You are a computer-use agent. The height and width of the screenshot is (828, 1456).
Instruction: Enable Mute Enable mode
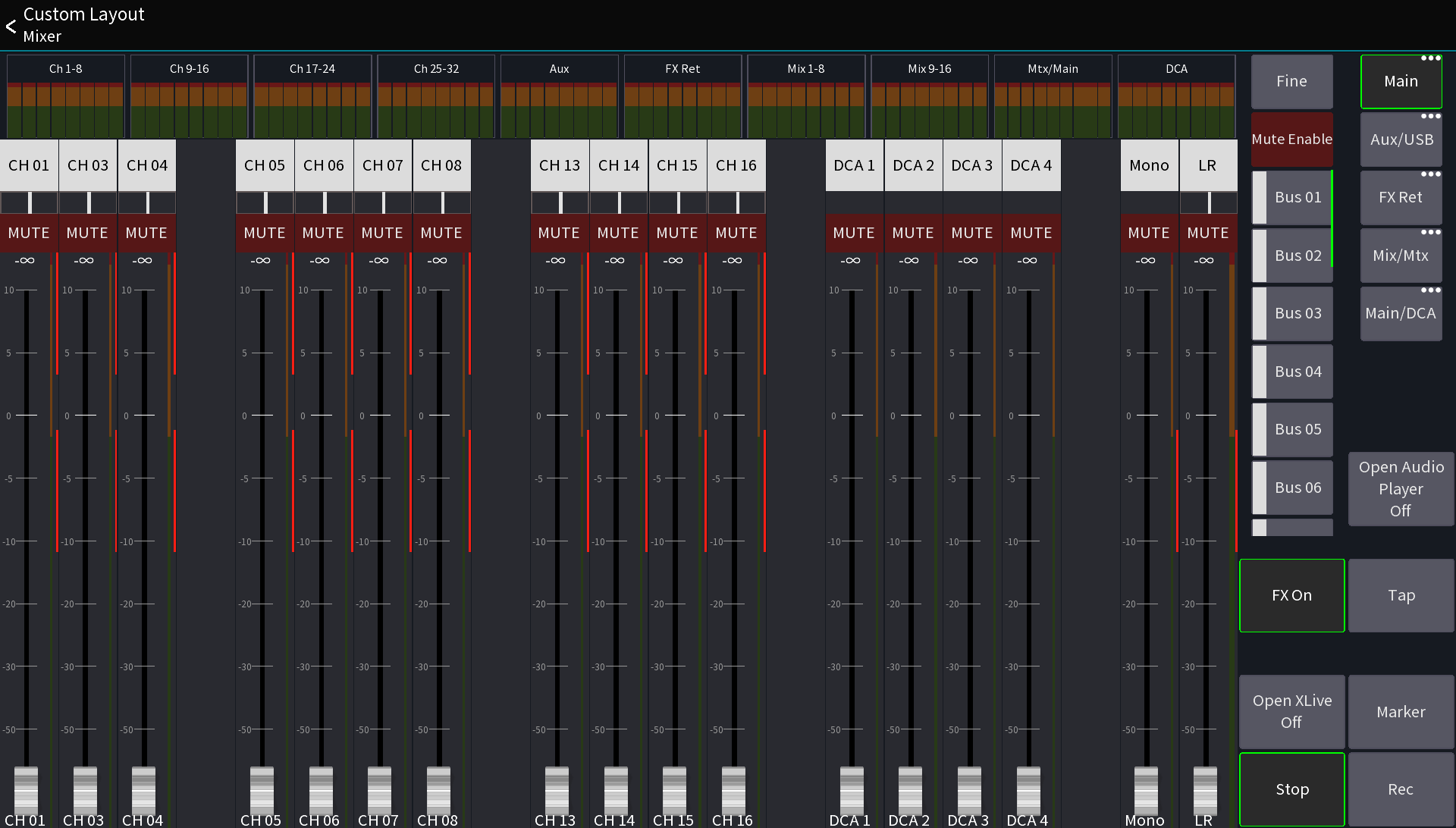click(1291, 139)
